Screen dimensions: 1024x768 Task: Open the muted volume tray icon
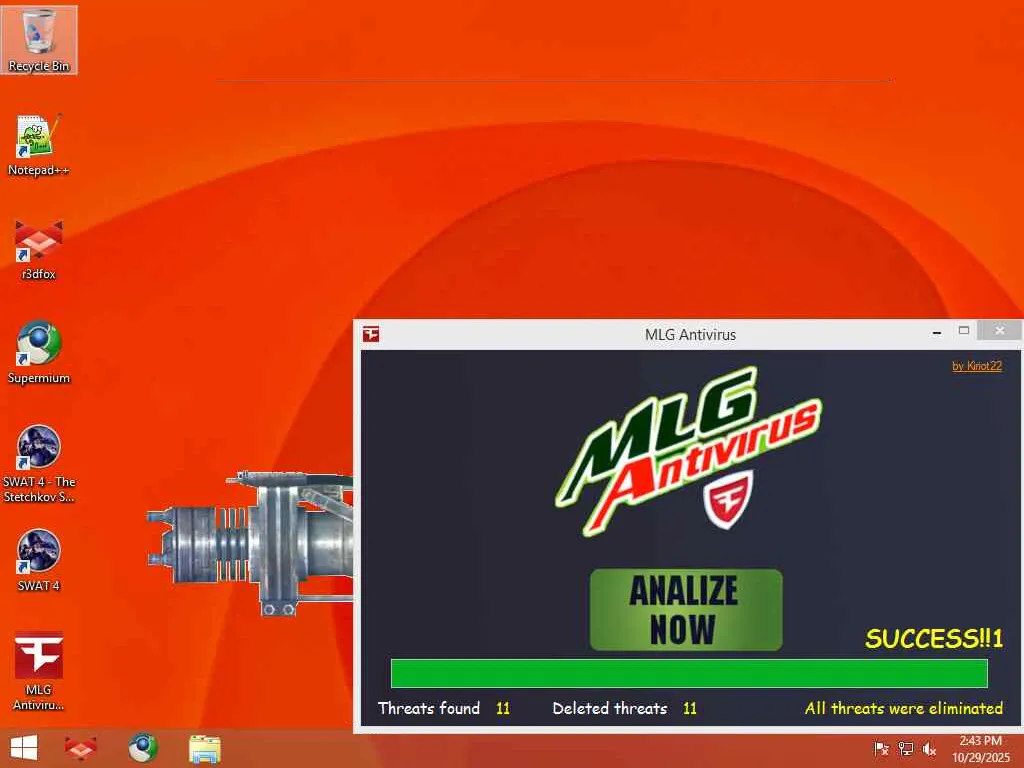coord(929,748)
